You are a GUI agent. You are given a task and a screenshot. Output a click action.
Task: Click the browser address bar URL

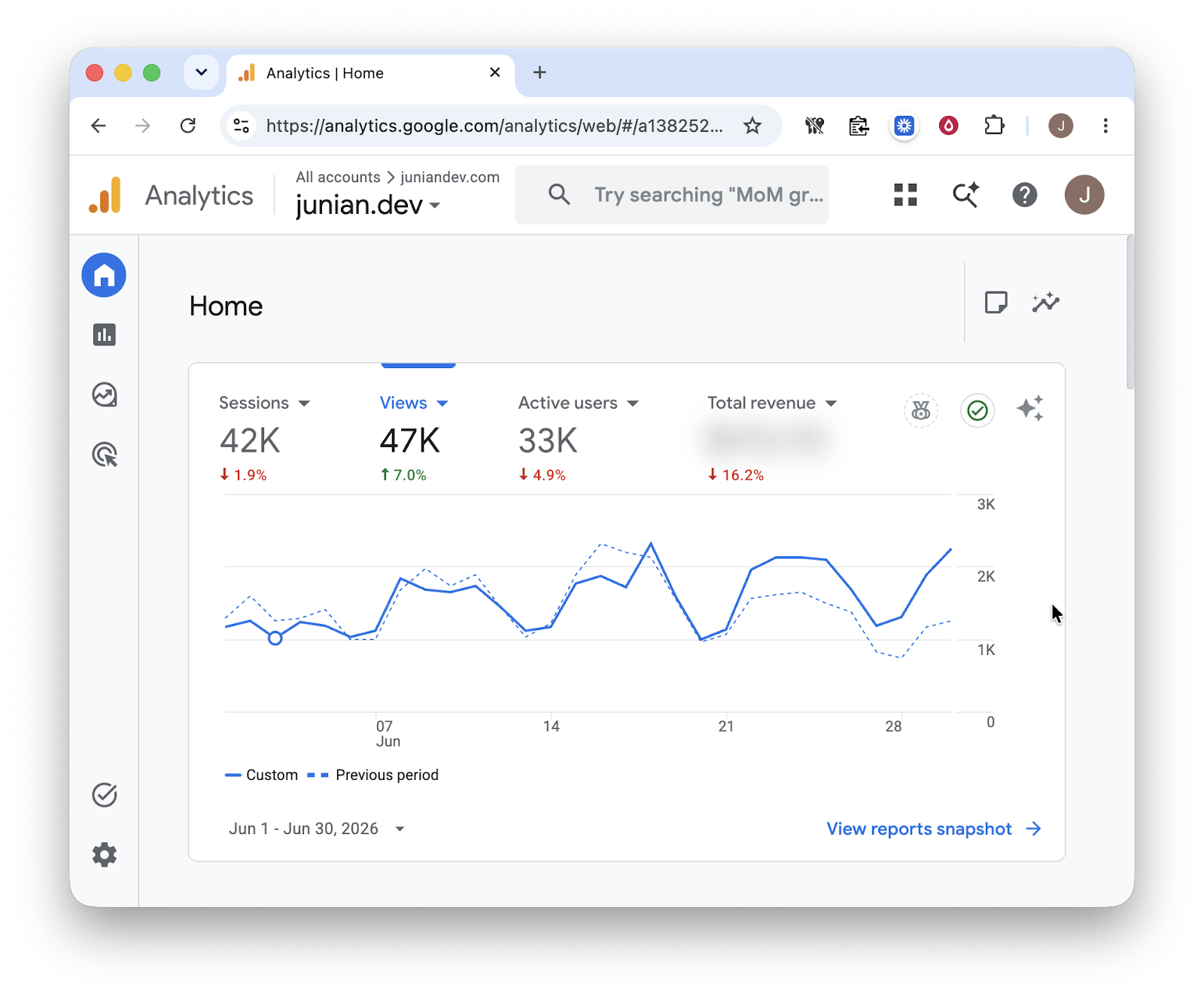[494, 126]
